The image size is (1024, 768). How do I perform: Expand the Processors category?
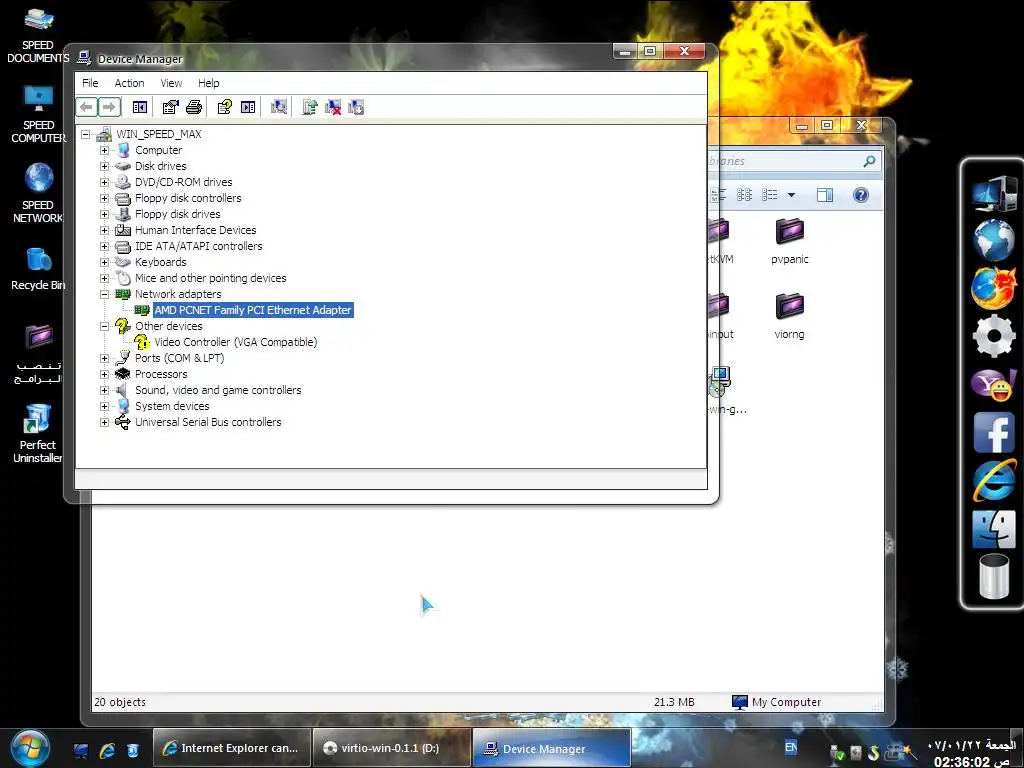click(104, 374)
